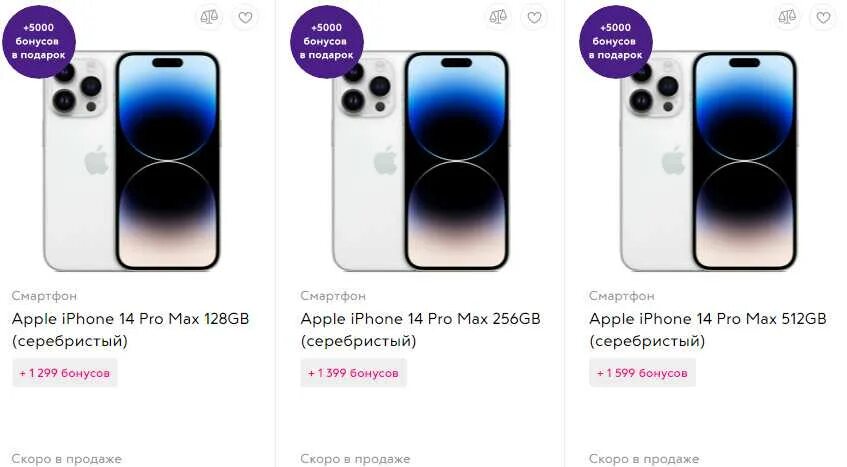Open Apple iPhone 14 Pro Max 512GB title
This screenshot has height=467, width=847.
pyautogui.click(x=708, y=329)
